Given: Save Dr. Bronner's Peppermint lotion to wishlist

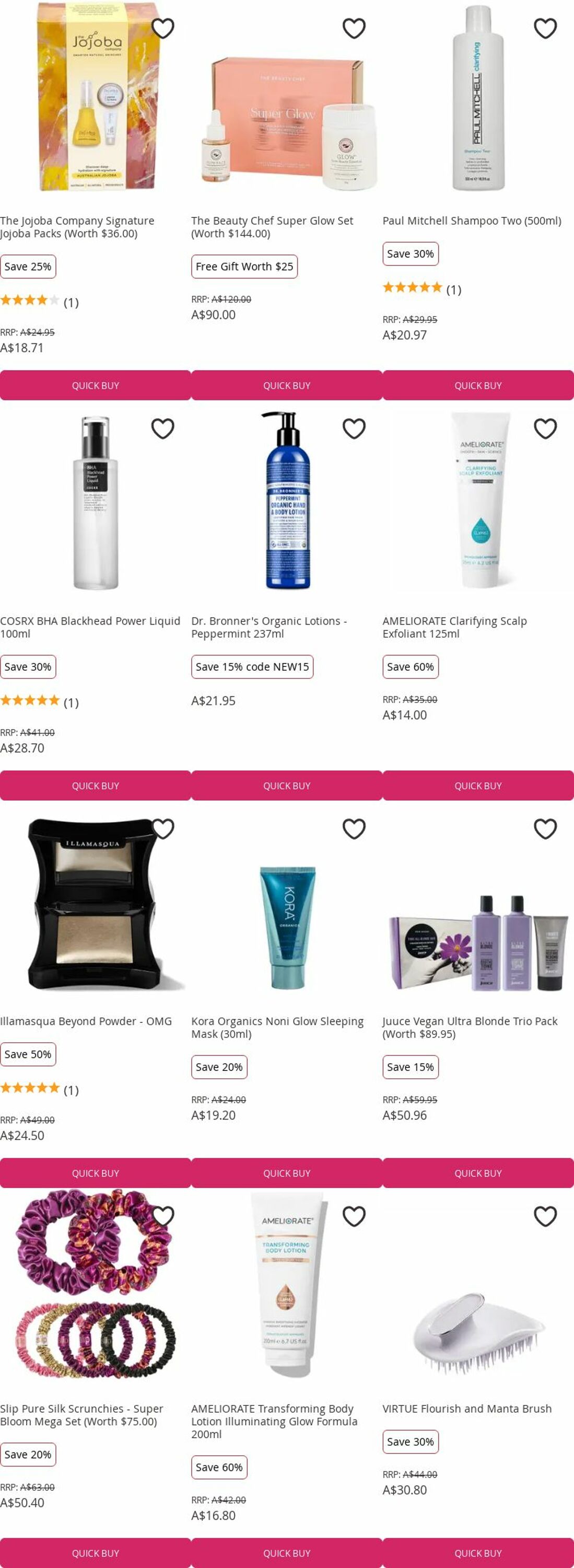Looking at the screenshot, I should coord(354,429).
